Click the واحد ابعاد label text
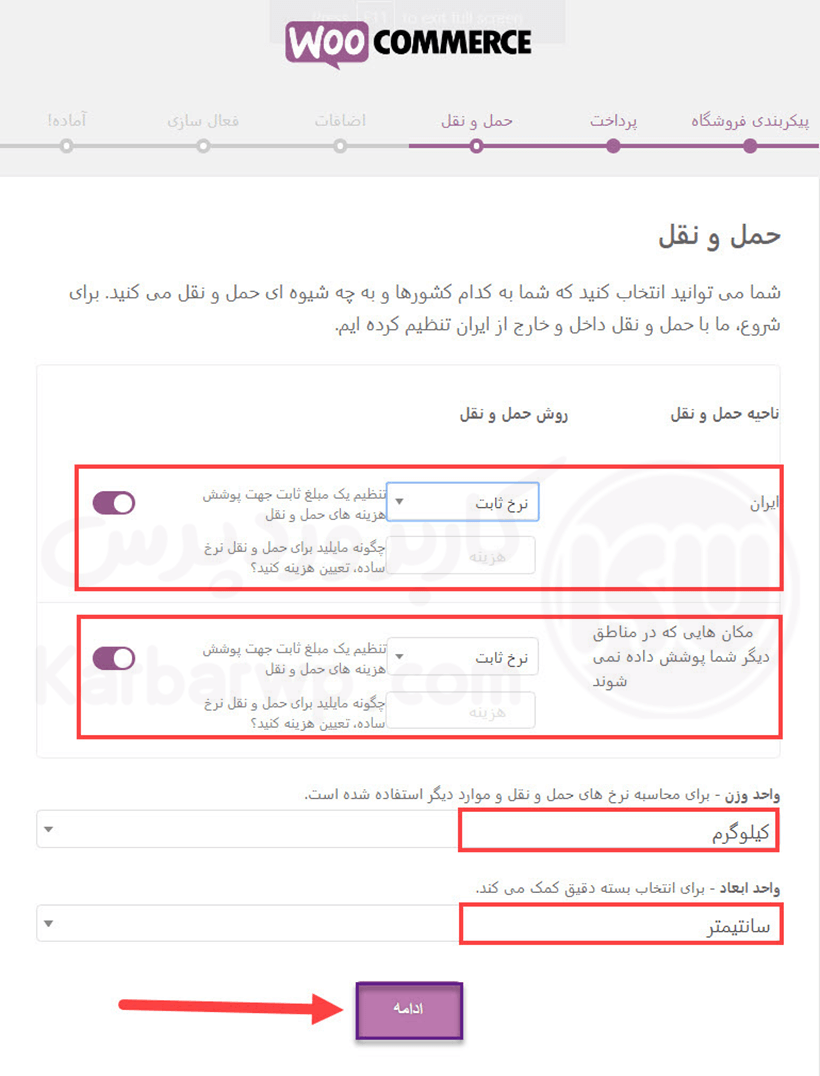This screenshot has height=1076, width=820. (x=749, y=889)
